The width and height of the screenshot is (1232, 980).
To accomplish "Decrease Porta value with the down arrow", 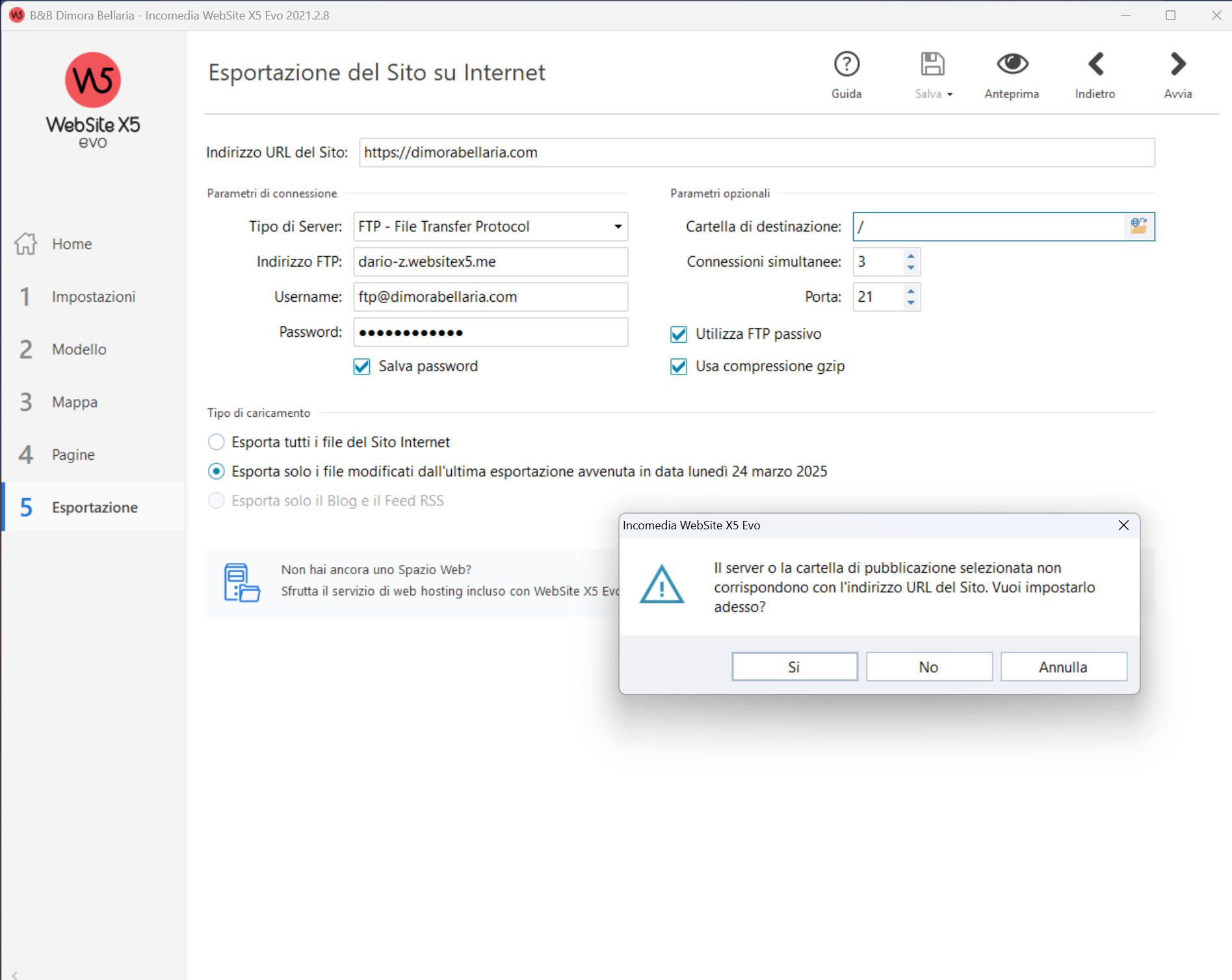I will pyautogui.click(x=911, y=303).
